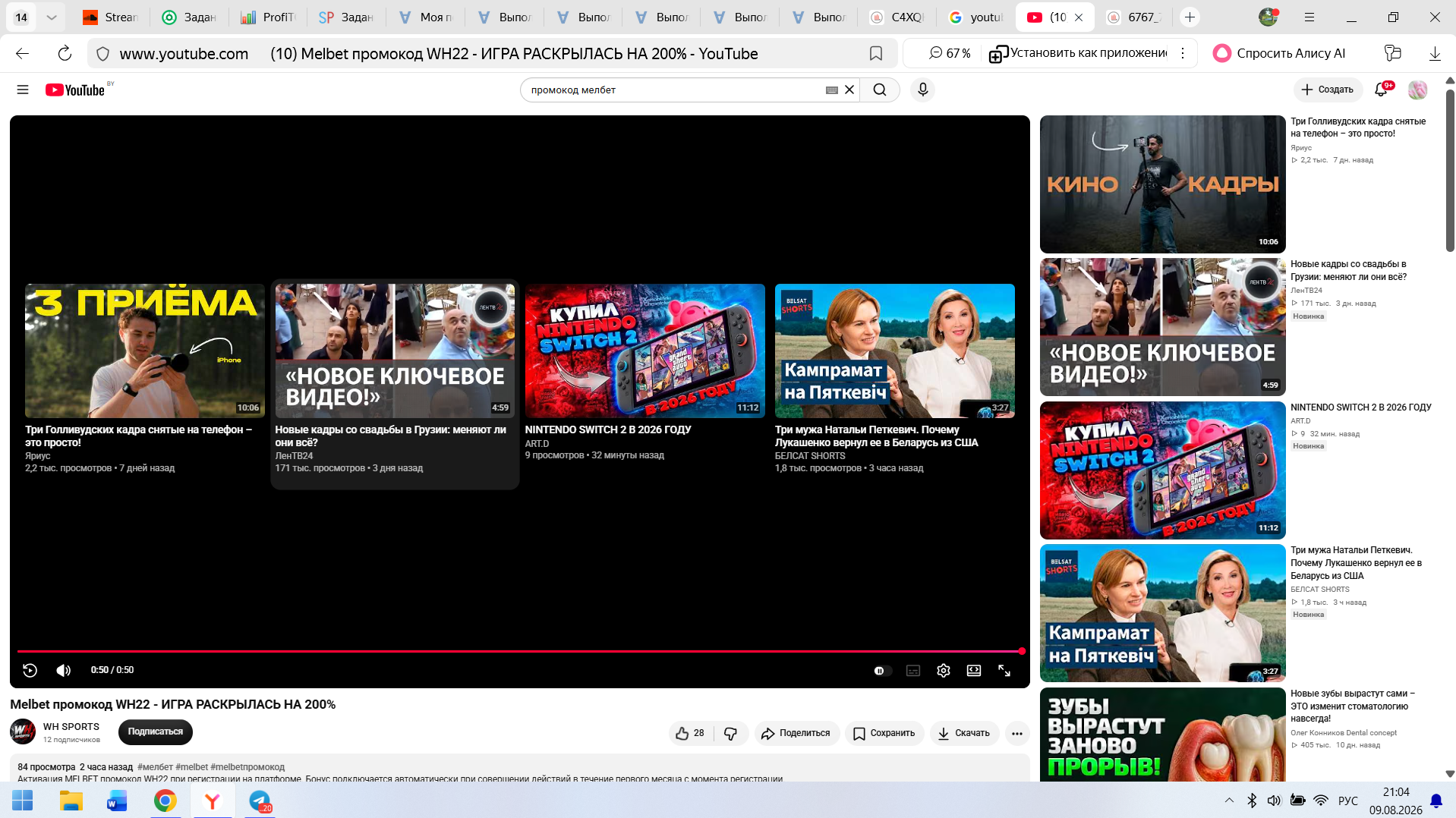Click the browser address bar URL
The height and width of the screenshot is (818, 1456).
click(x=184, y=54)
